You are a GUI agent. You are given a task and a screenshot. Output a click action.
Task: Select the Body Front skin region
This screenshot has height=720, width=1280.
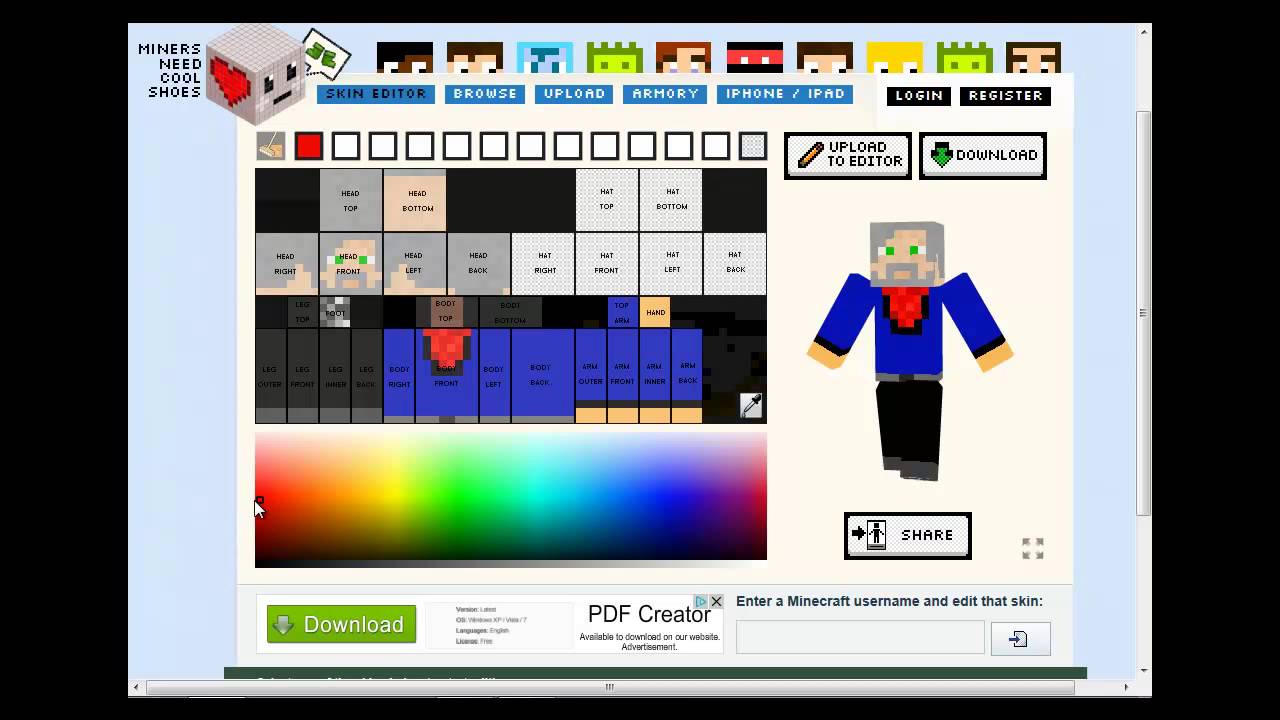click(447, 376)
